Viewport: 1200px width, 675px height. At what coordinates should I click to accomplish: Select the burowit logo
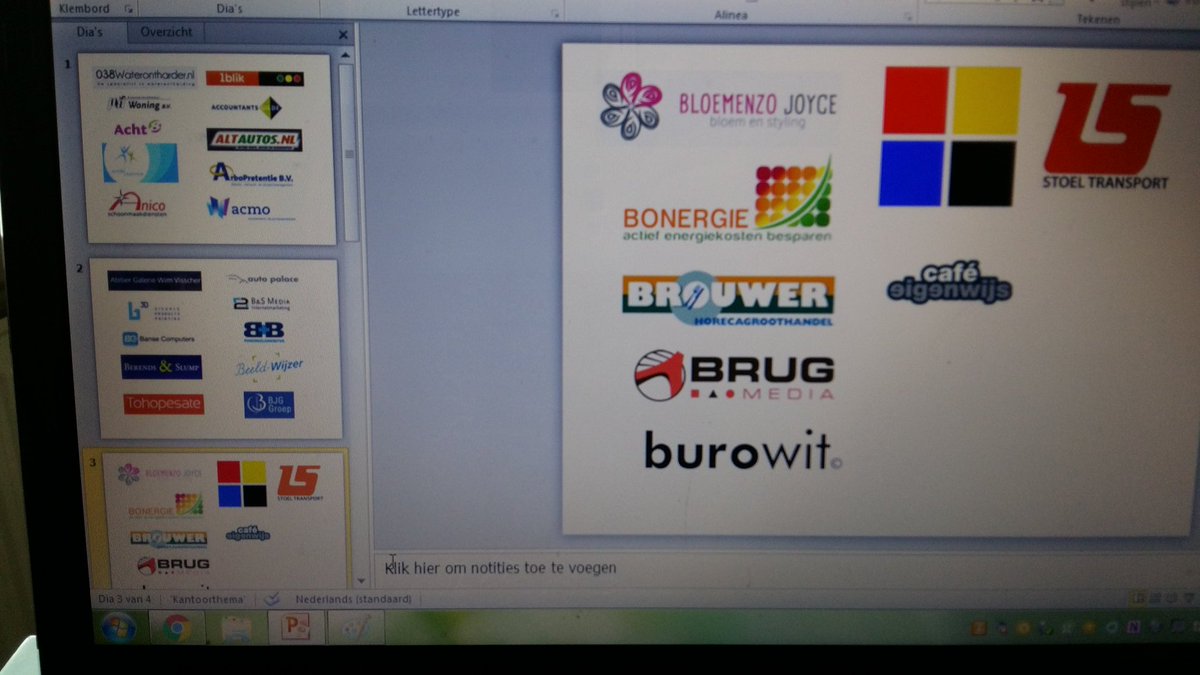[743, 450]
